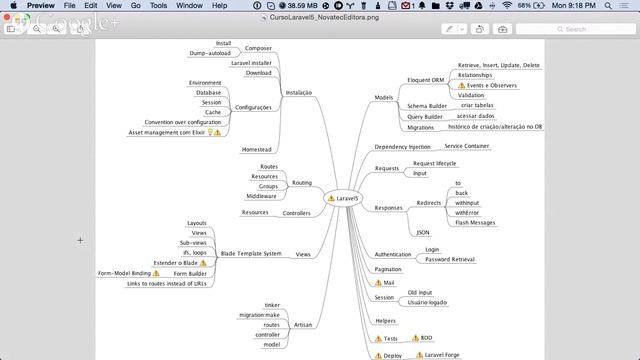Open the File menu

[x=69, y=6]
